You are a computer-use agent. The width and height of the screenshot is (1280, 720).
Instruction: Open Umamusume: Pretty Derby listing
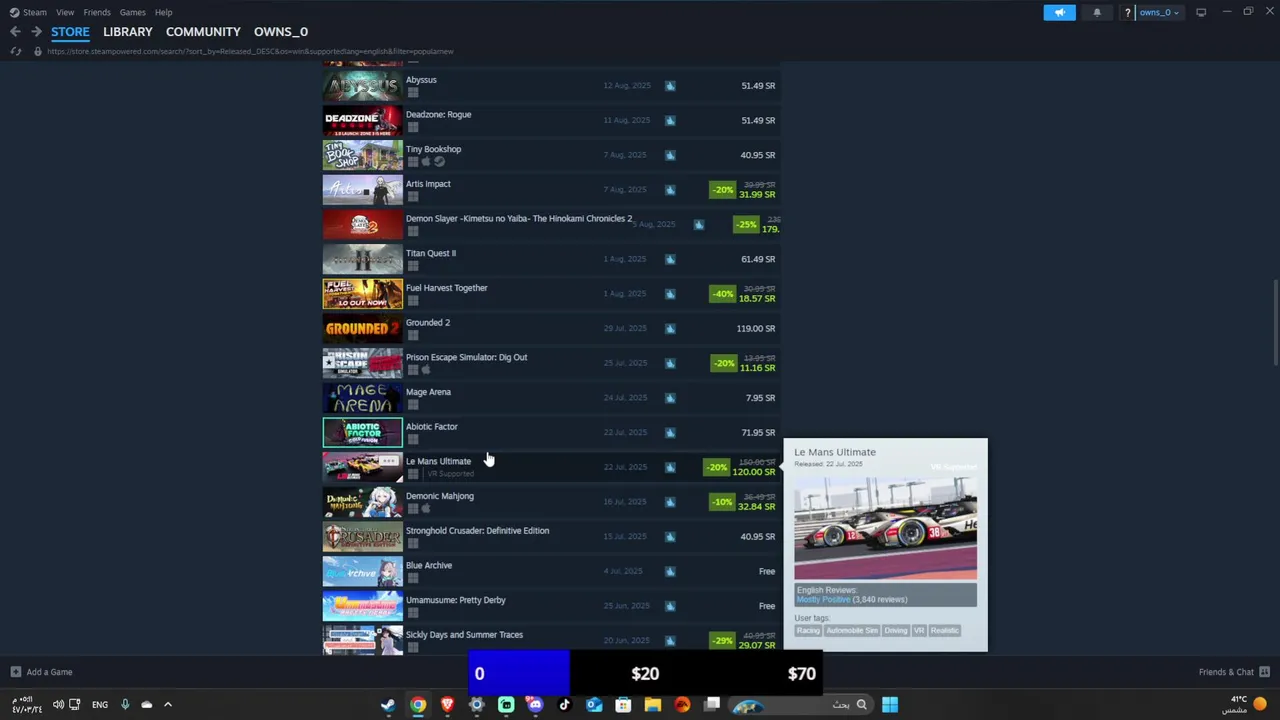551,606
